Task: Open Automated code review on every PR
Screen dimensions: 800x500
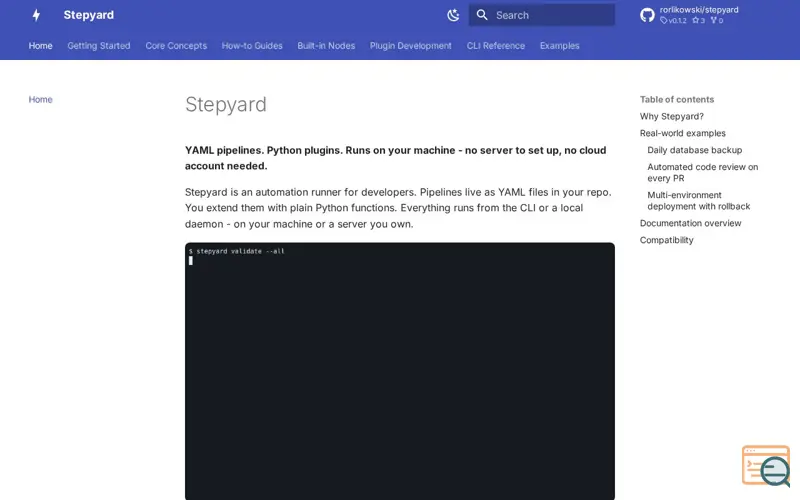Action: tap(703, 172)
